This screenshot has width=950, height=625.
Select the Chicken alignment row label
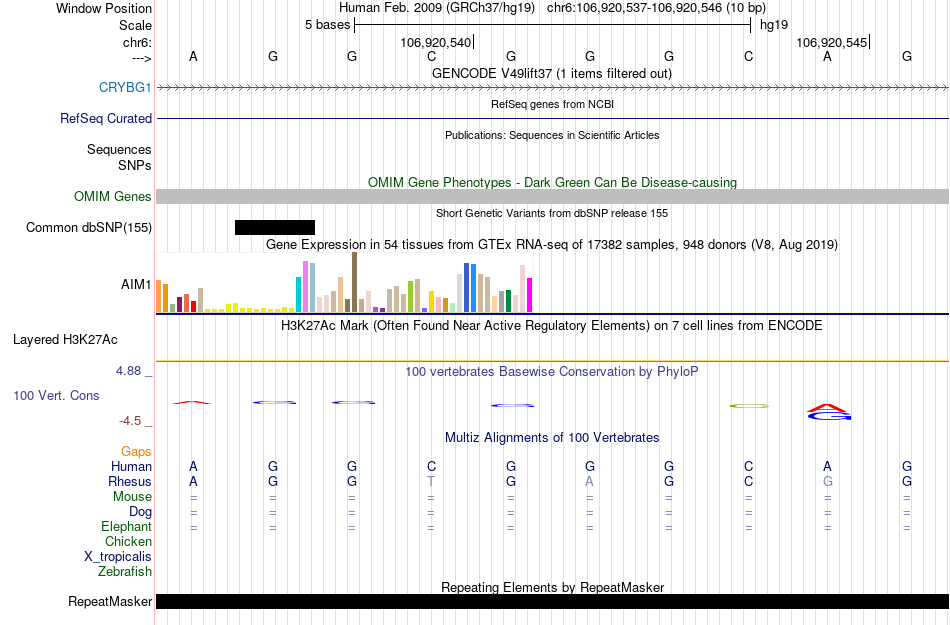pyautogui.click(x=128, y=541)
